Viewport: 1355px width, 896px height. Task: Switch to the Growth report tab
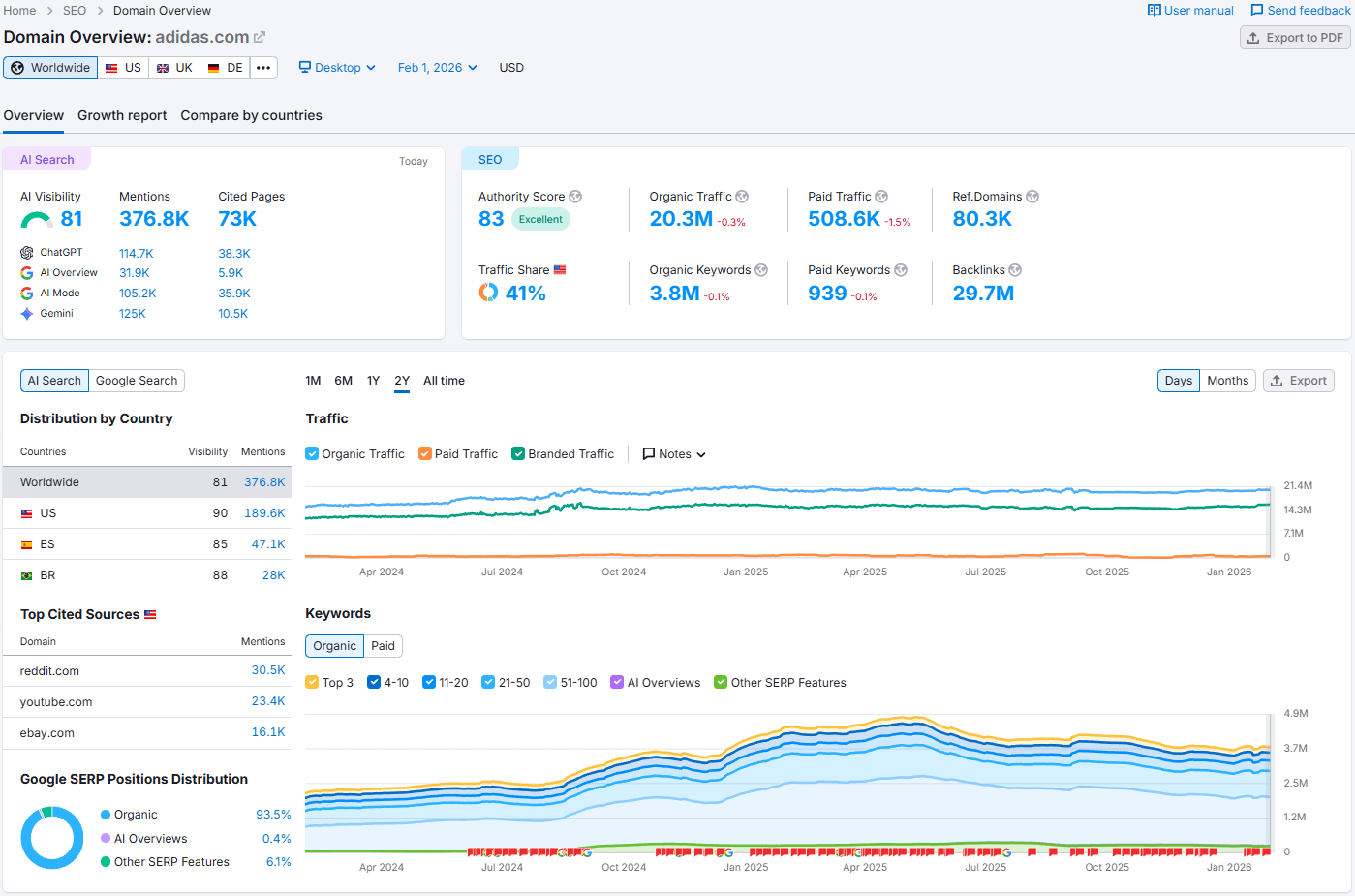(122, 115)
